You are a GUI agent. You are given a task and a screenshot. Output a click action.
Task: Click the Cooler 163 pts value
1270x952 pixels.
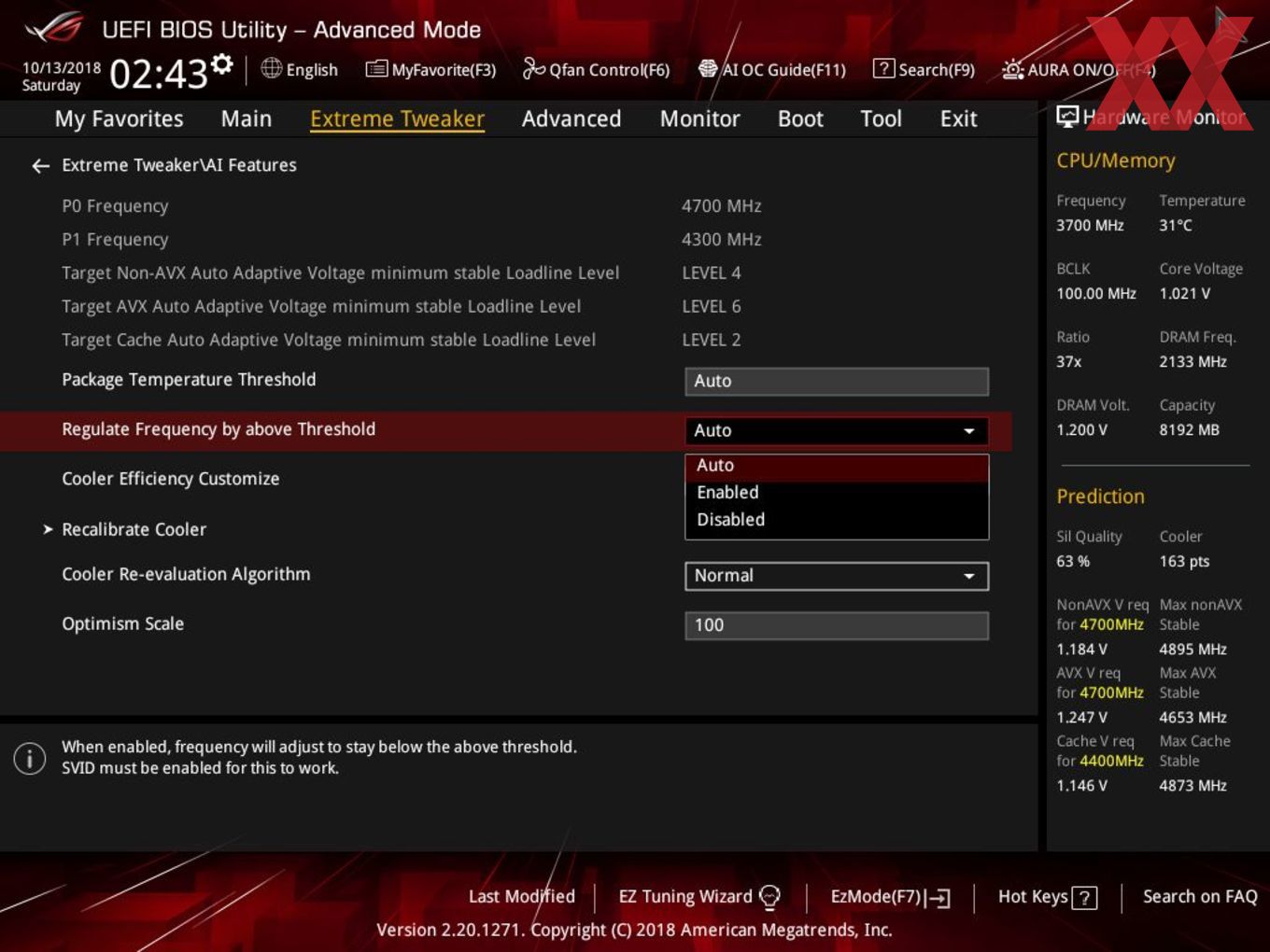[x=1184, y=562]
